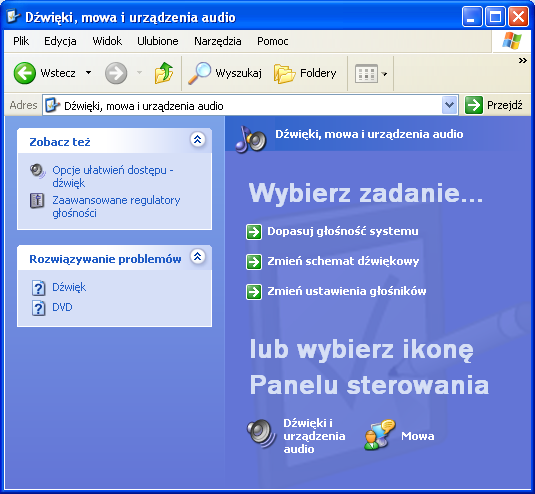
Task: Show more toolbar items chevron
Action: click(522, 61)
